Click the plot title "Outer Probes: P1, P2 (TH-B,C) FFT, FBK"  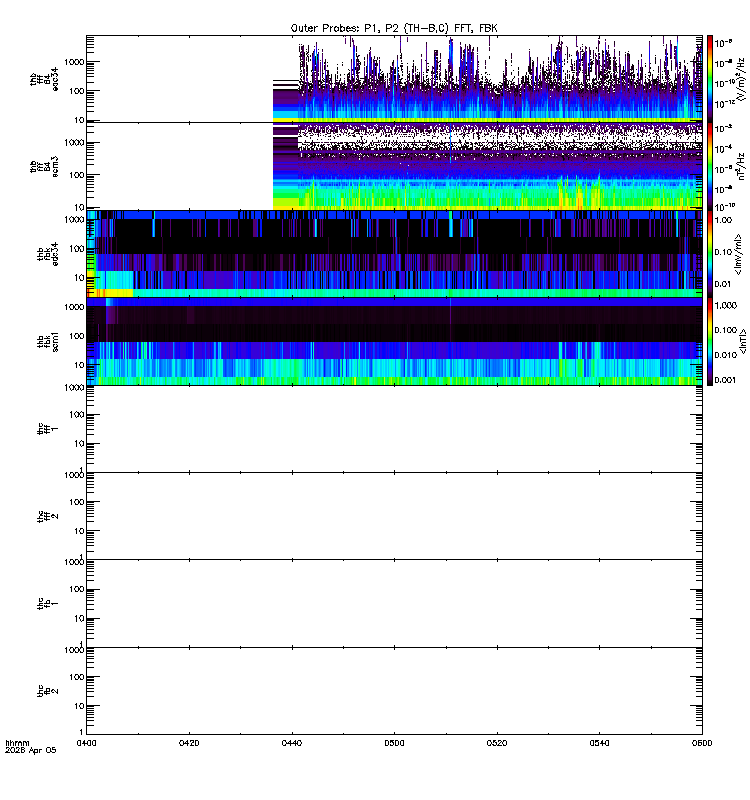point(394,28)
